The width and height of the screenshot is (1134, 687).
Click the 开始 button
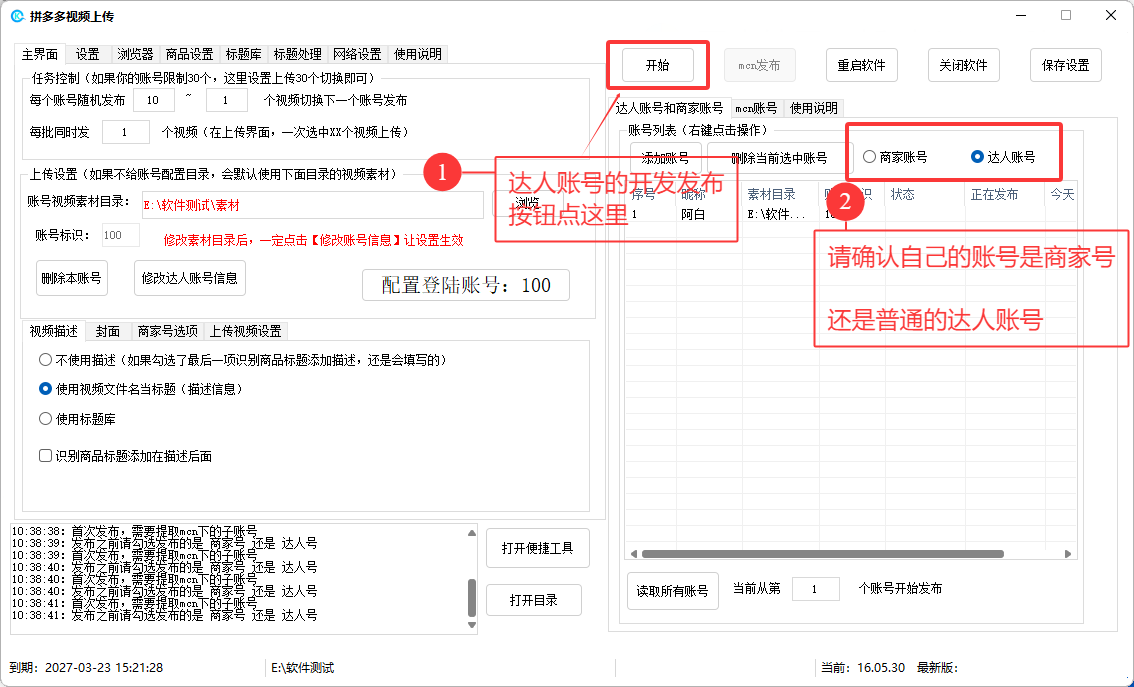click(x=657, y=65)
